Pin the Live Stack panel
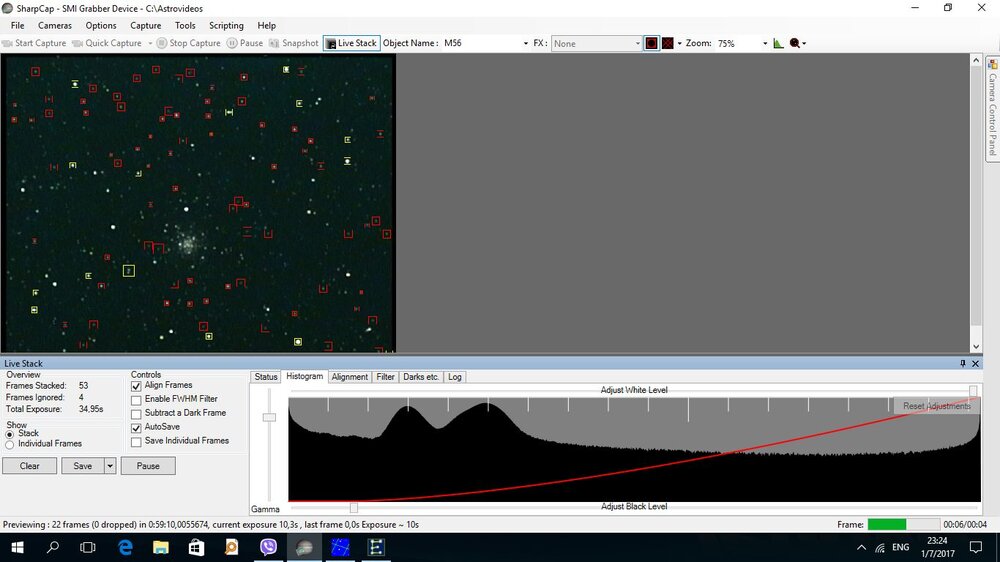This screenshot has width=1000, height=562. point(963,364)
